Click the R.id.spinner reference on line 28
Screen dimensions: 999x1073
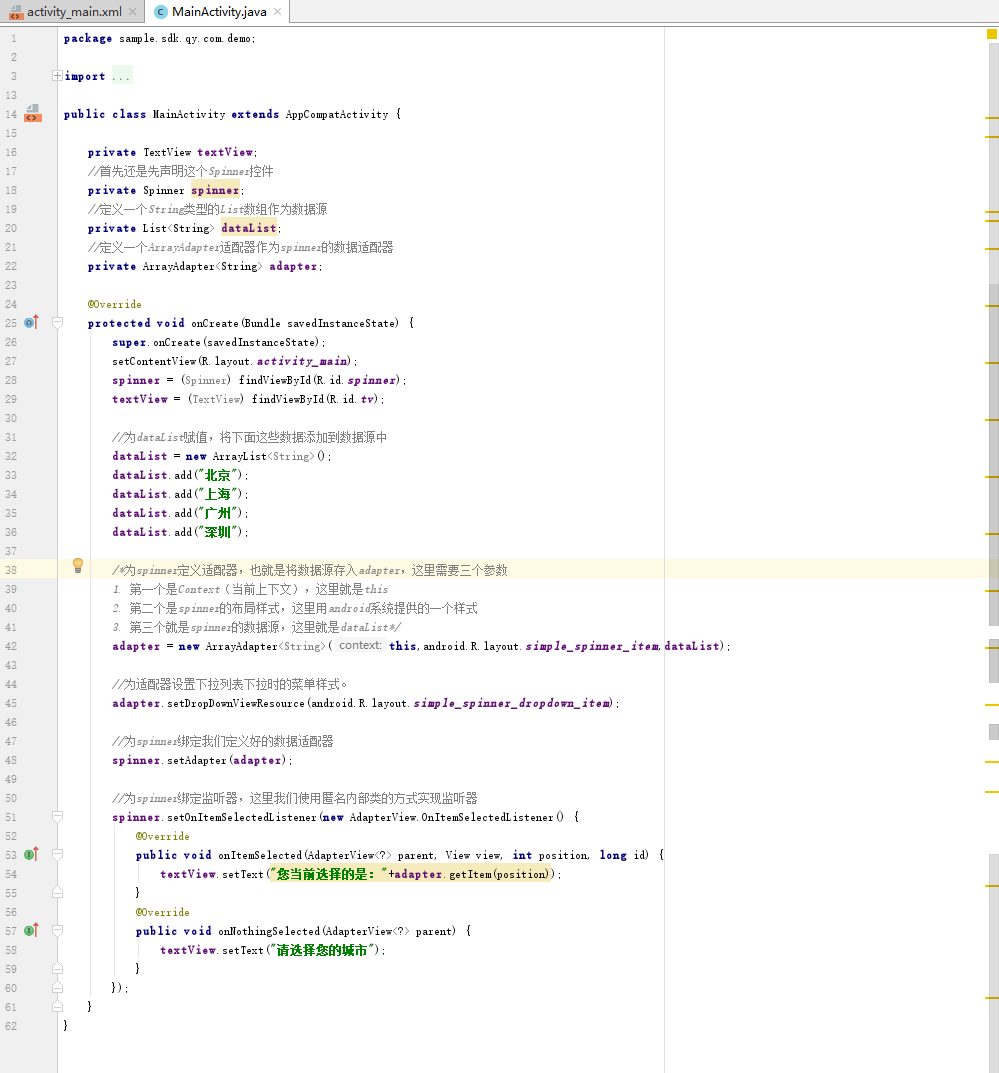point(372,380)
